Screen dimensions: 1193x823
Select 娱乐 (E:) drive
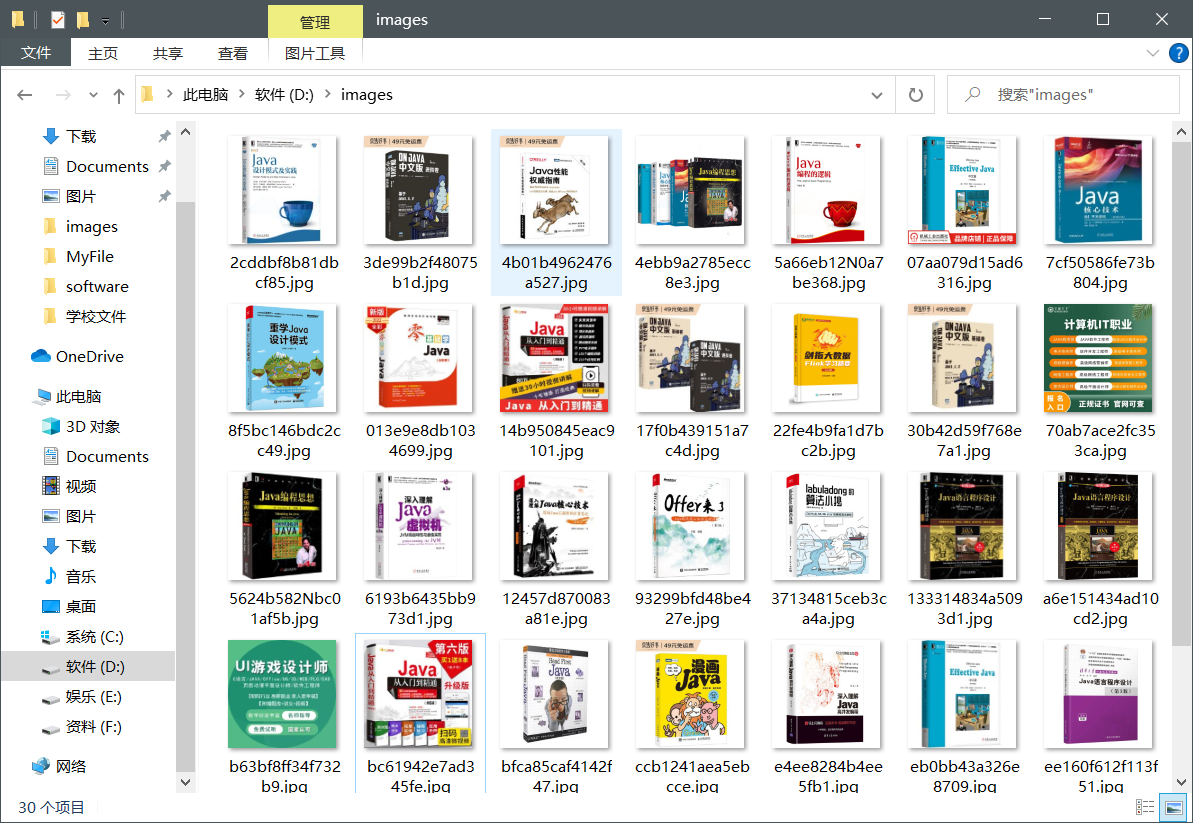point(82,697)
